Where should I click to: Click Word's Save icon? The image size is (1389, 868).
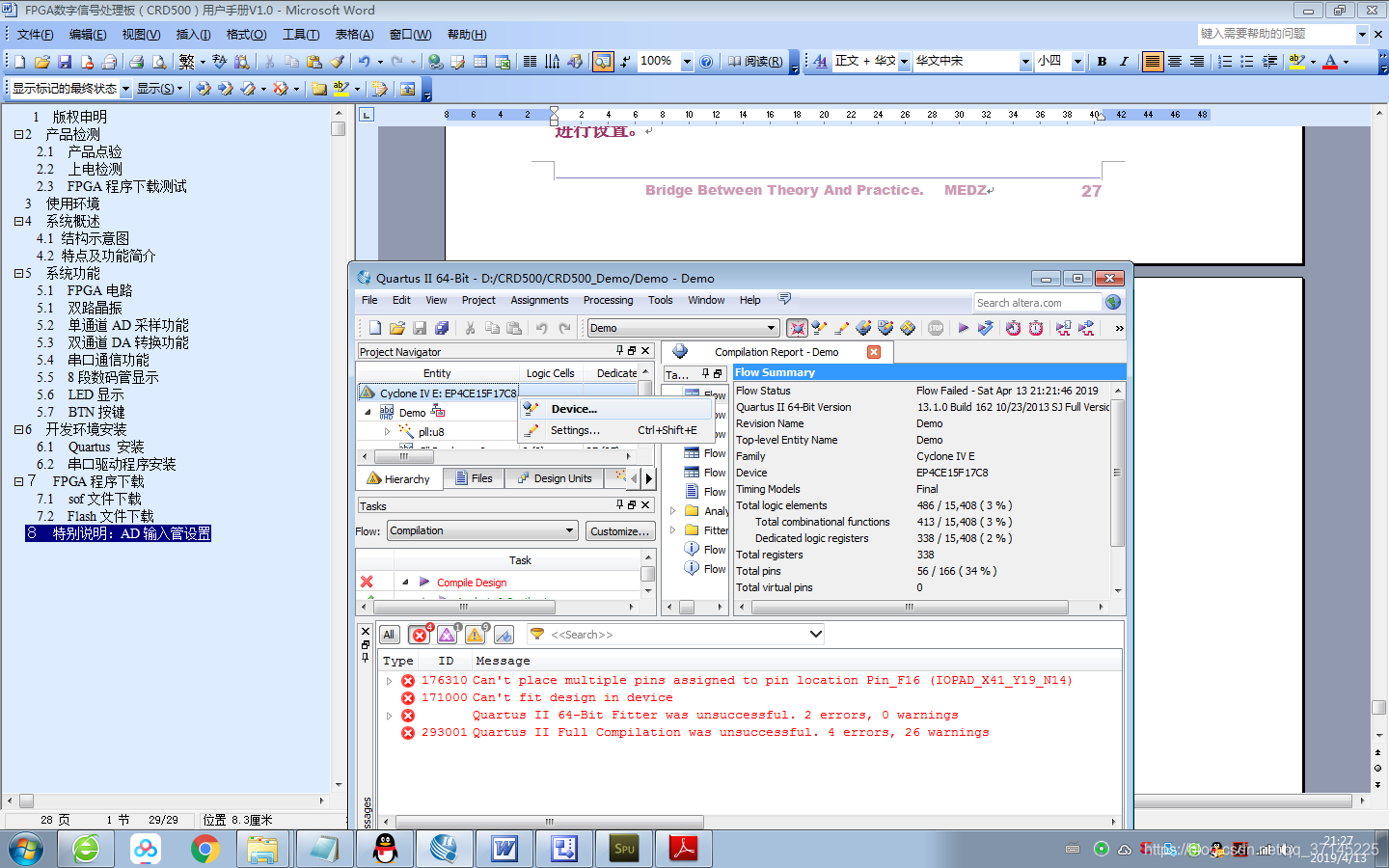pos(64,61)
